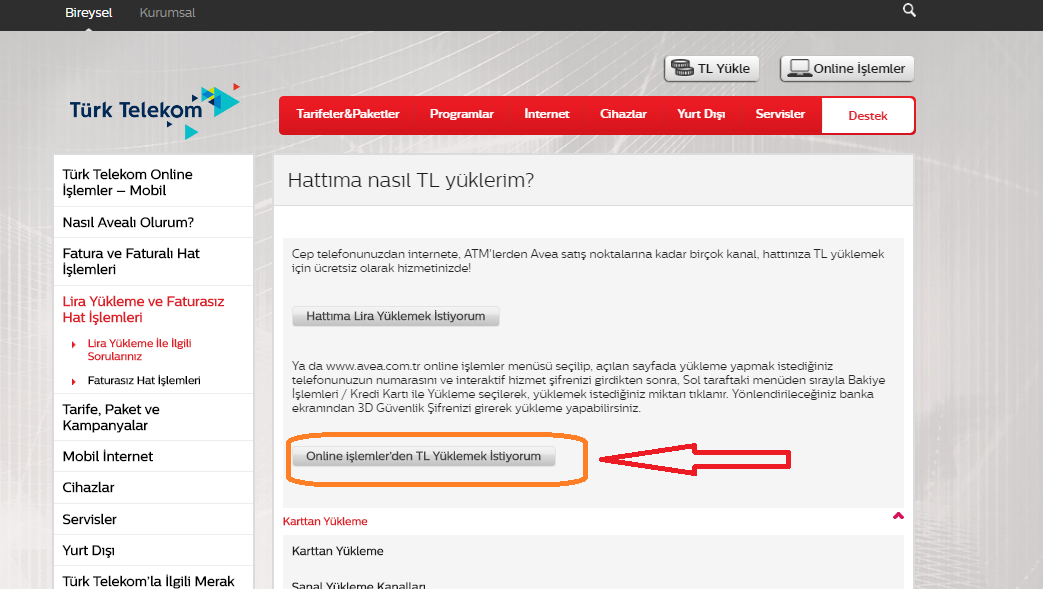This screenshot has height=589, width=1043.
Task: Click Hattıma Lira Yüklemek İstiyorum button
Action: [396, 316]
